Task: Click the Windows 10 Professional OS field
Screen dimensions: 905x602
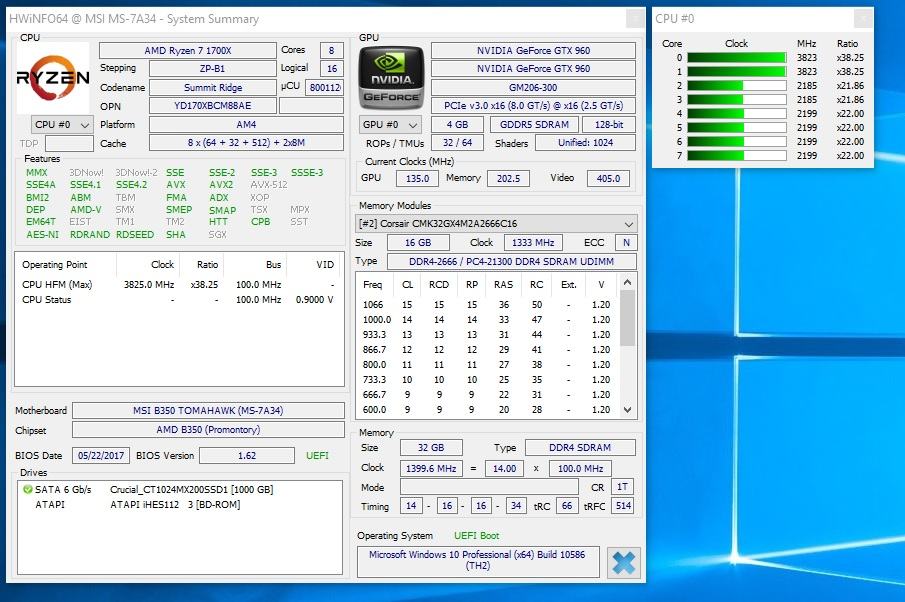Action: 477,561
